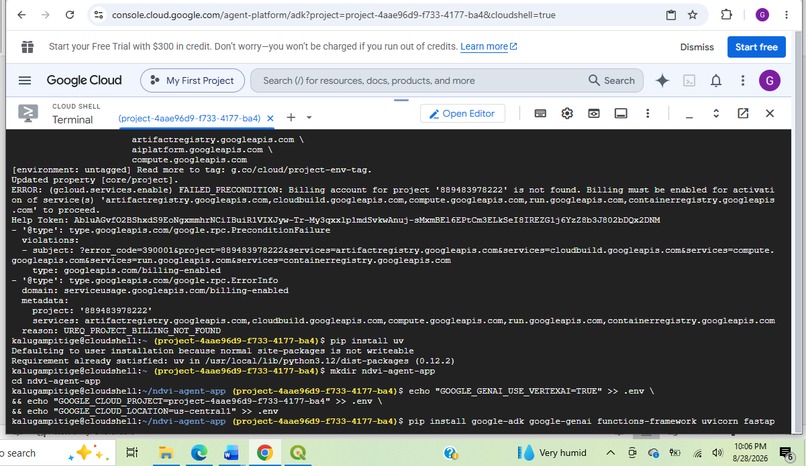
Task: Switch to Chrome taskbar icon
Action: (x=265, y=453)
